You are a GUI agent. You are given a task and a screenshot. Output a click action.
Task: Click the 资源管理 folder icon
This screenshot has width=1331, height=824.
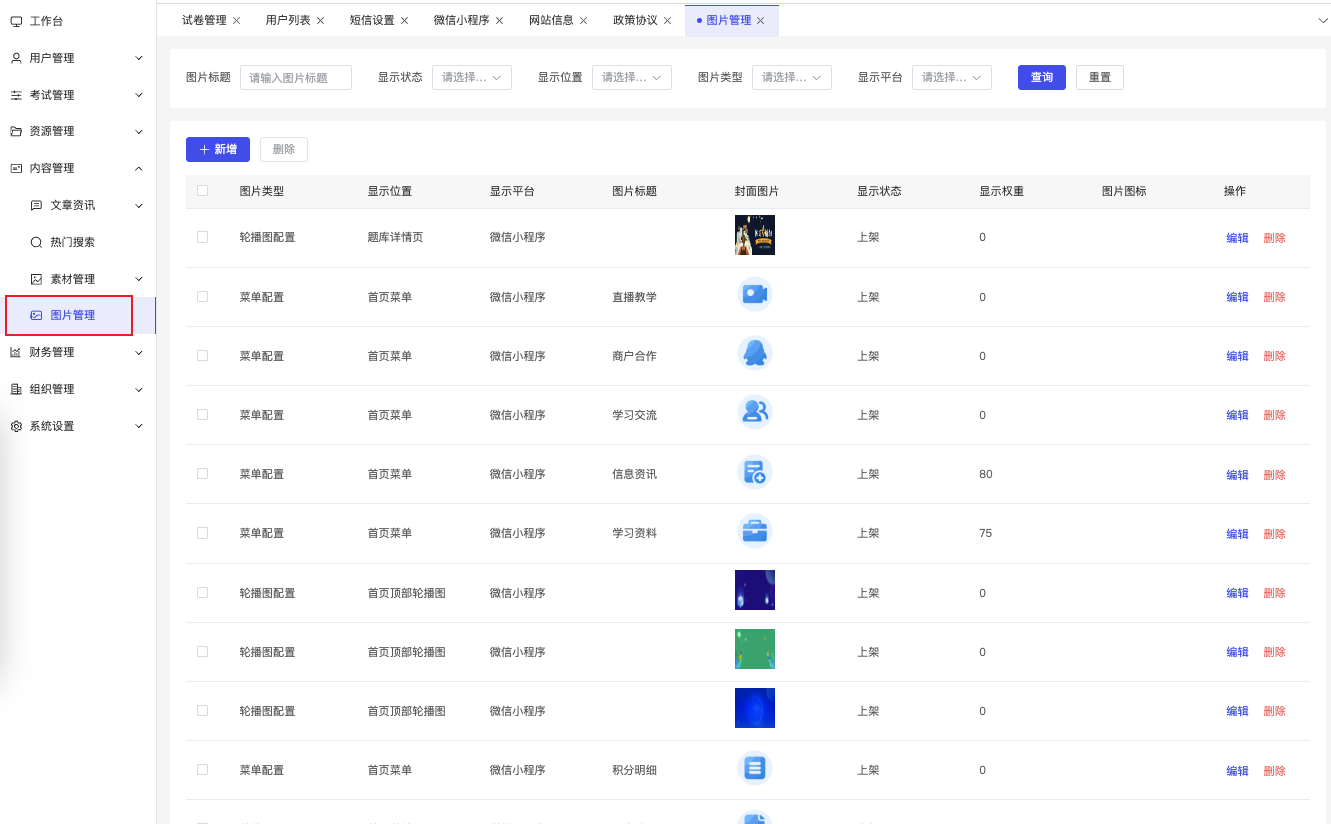(x=15, y=131)
